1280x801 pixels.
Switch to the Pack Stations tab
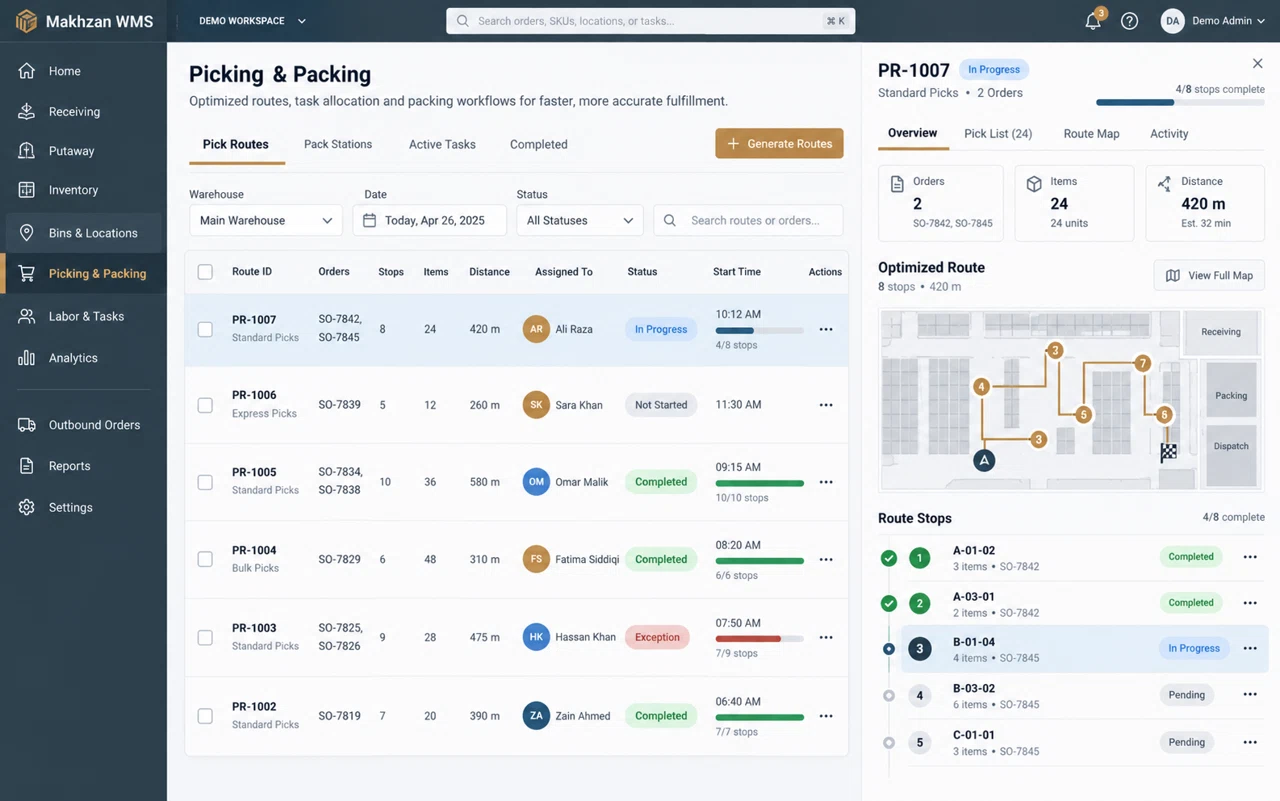coord(338,144)
